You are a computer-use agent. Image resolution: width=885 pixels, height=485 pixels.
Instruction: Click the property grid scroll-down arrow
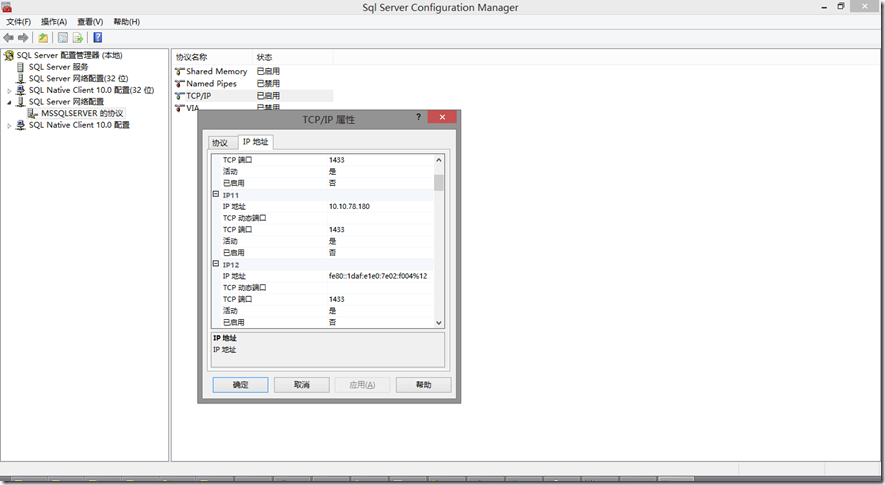coord(439,323)
